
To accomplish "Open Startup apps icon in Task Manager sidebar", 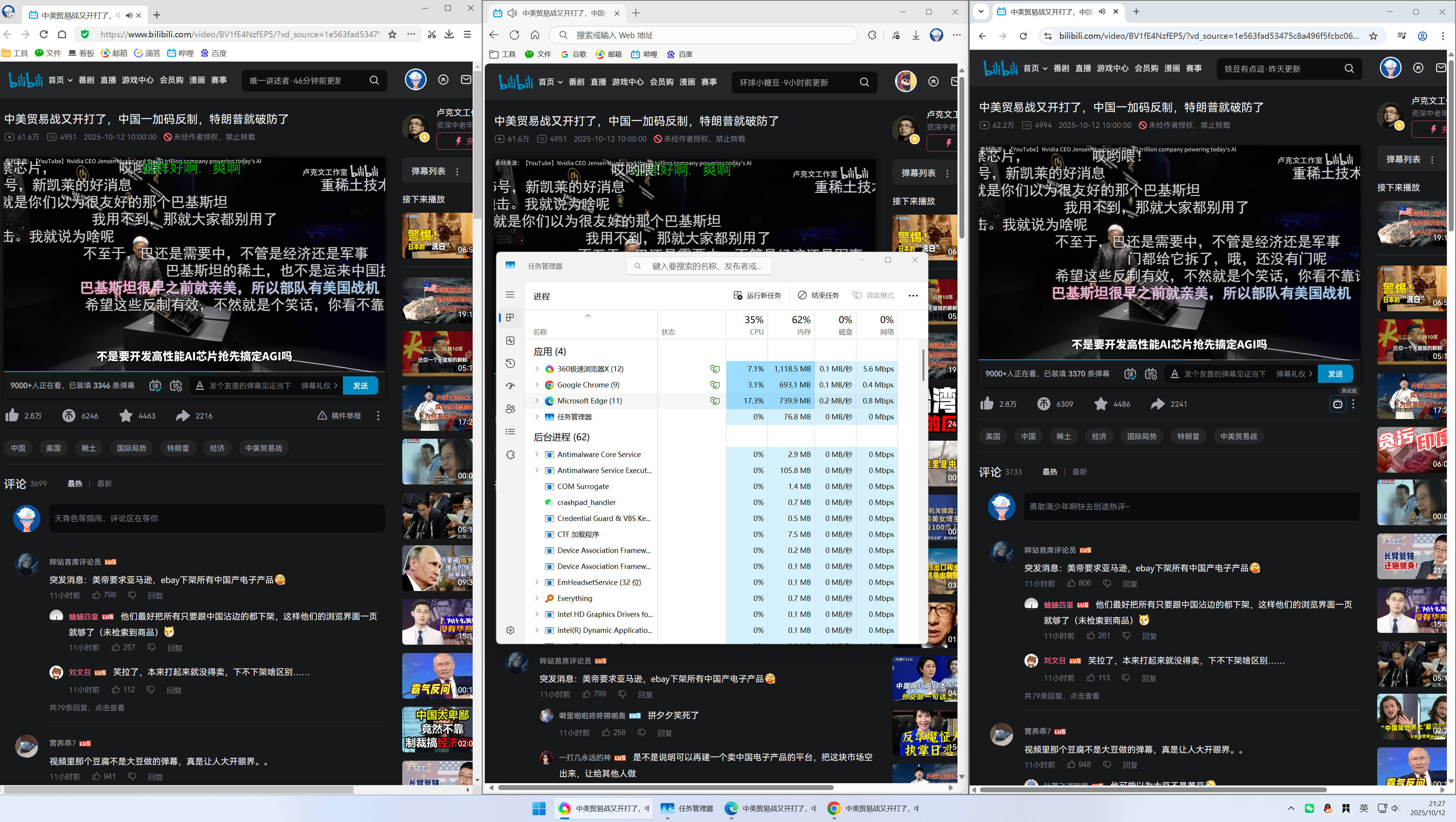I will (x=510, y=386).
